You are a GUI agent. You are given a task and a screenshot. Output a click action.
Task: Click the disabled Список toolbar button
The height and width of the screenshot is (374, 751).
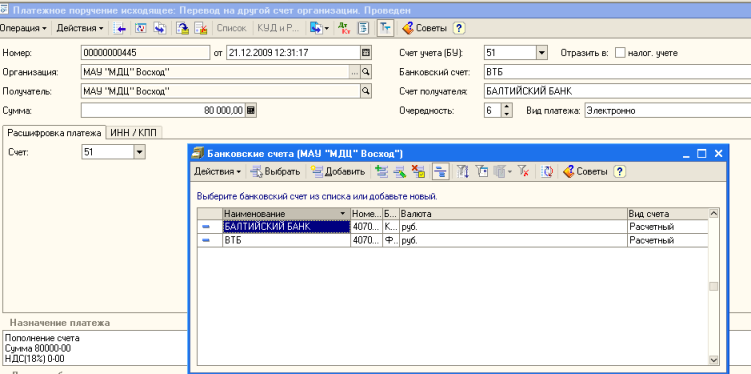tap(231, 28)
